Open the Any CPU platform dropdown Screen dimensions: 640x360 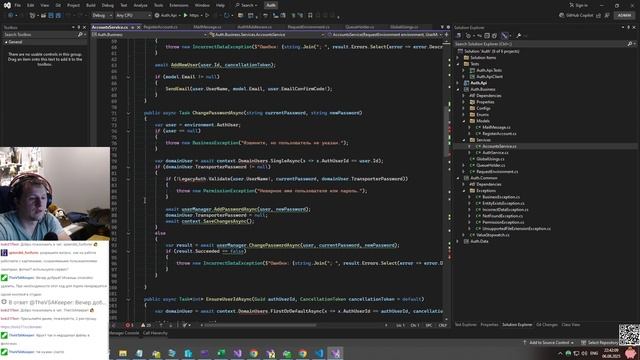pyautogui.click(x=133, y=16)
